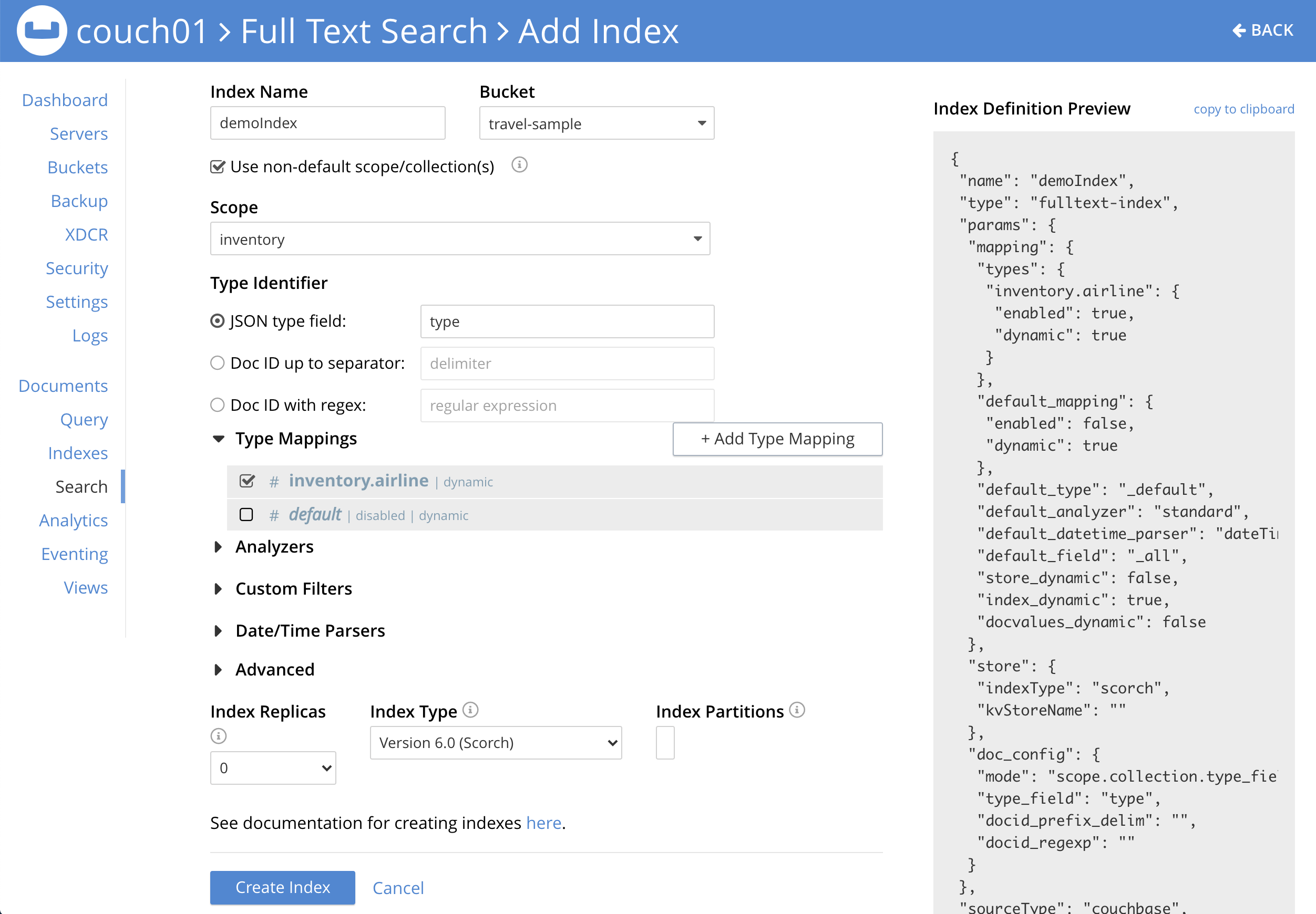Expand the Date/Time Parsers section
1316x914 pixels.
pos(218,631)
